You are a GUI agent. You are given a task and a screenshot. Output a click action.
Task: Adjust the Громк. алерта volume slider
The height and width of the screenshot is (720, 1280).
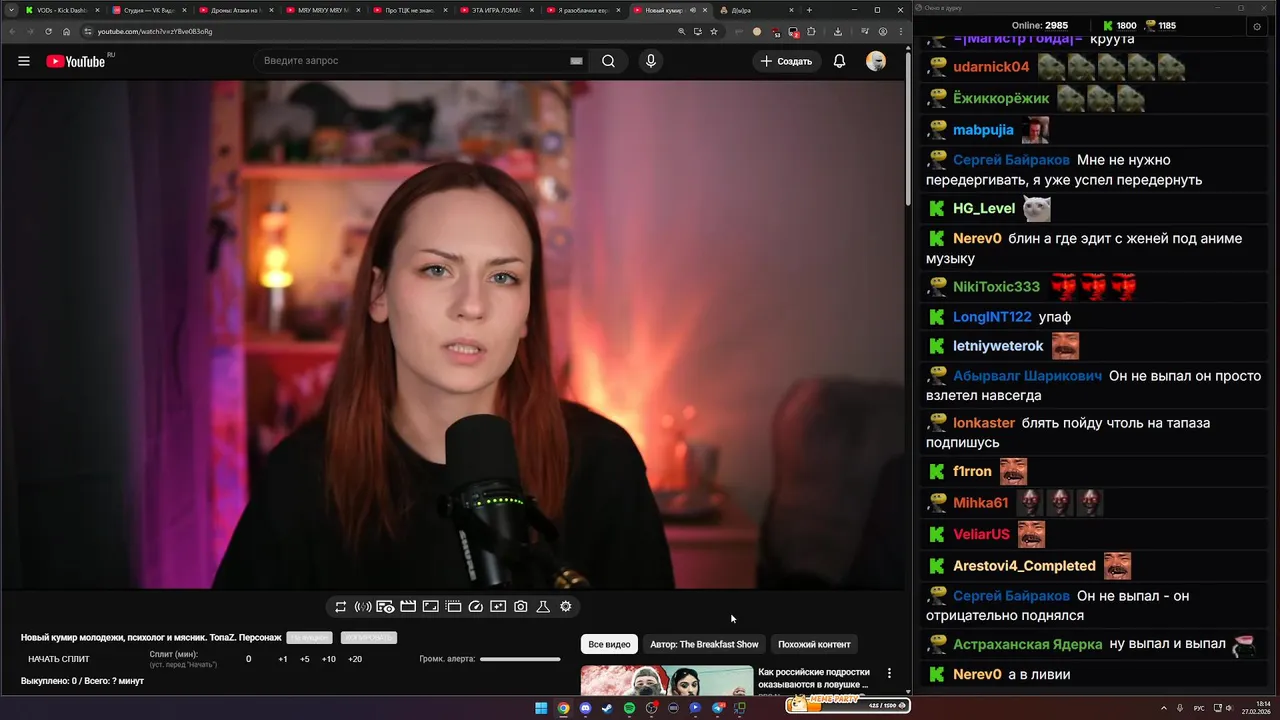click(x=520, y=659)
